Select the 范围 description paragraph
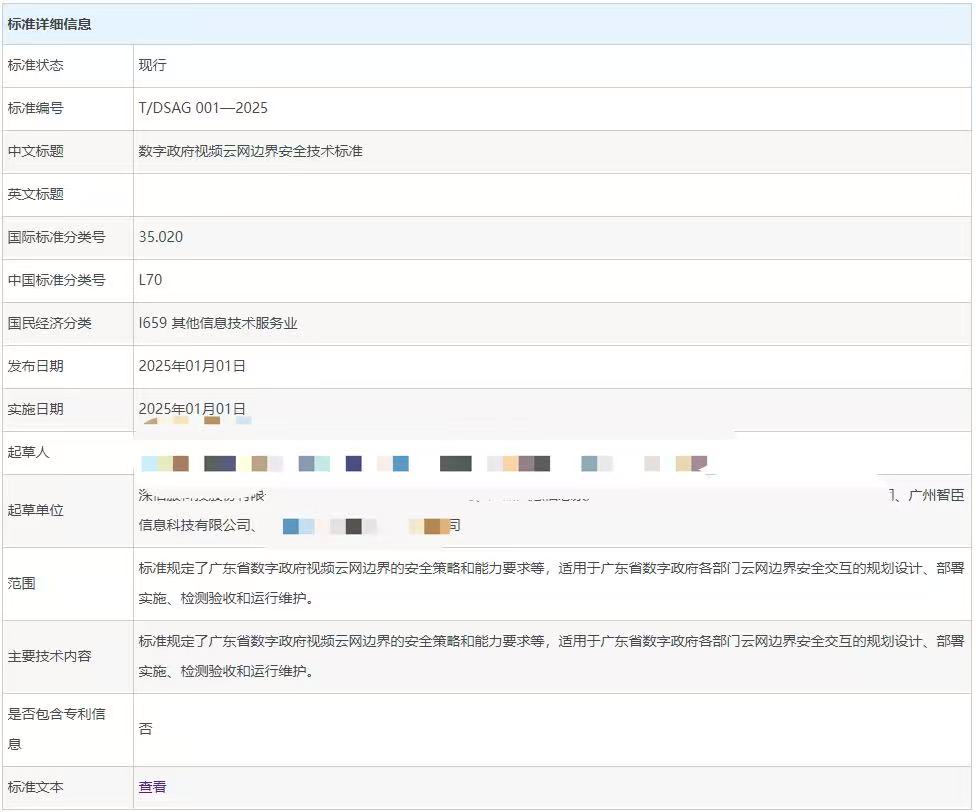The height and width of the screenshot is (812, 976). point(551,584)
